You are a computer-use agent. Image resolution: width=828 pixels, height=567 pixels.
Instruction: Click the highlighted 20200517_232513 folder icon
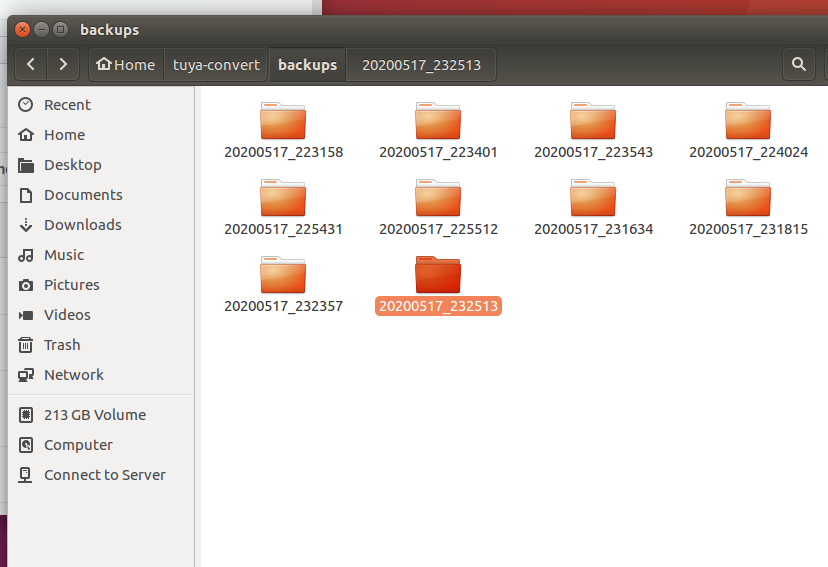click(x=438, y=275)
